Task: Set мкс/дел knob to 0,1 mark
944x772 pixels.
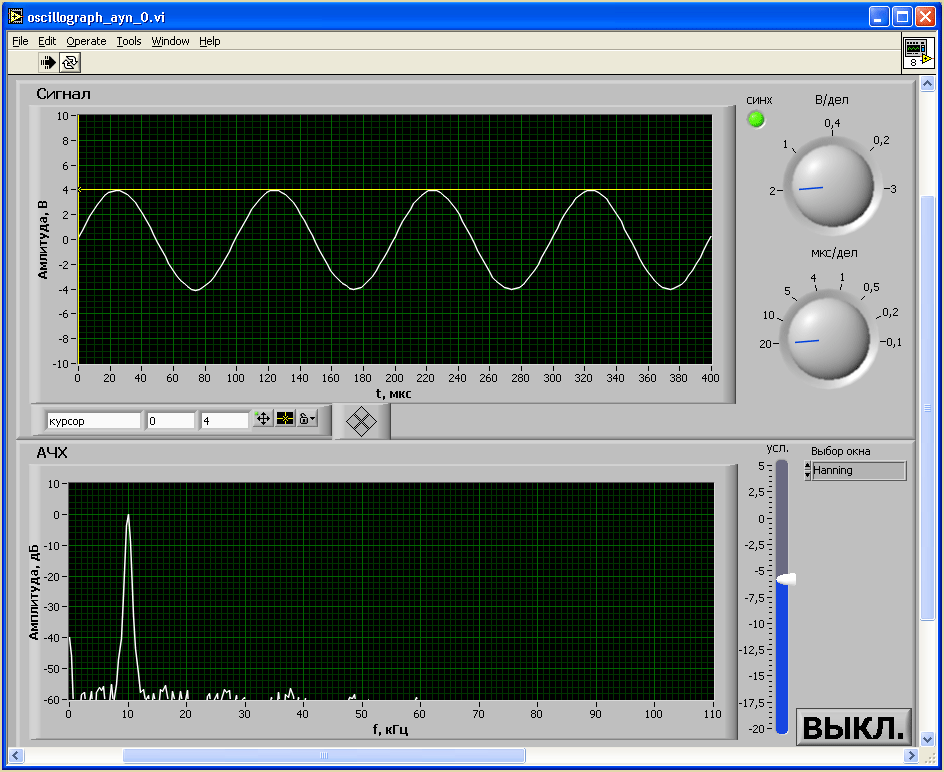Action: point(894,342)
